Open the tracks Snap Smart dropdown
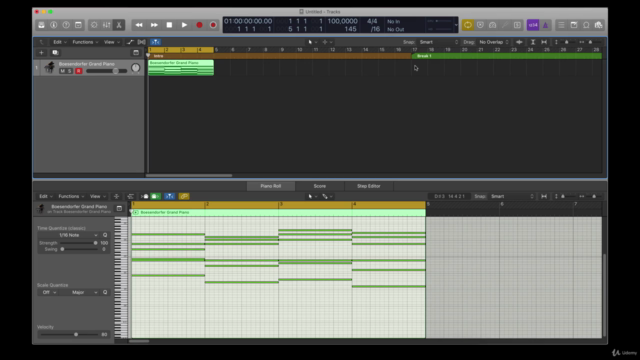Viewport: 640px width, 360px height. click(439, 42)
